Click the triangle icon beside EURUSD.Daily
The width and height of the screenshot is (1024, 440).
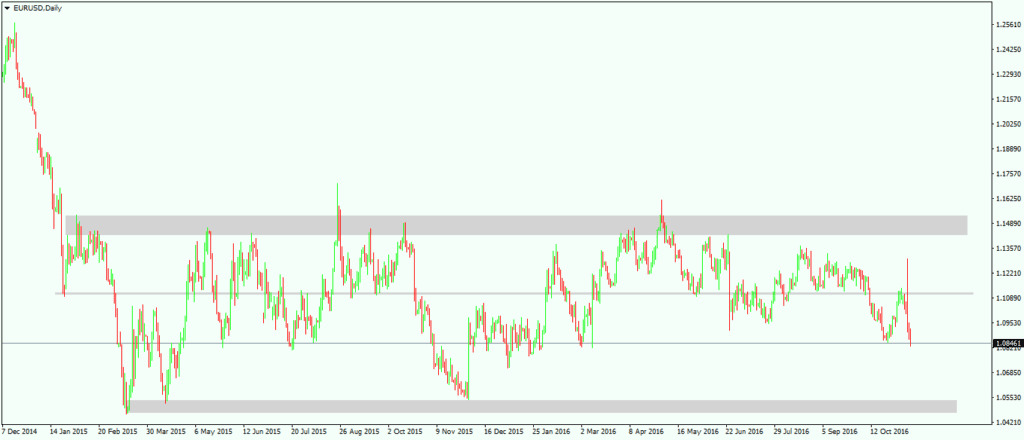(7, 8)
